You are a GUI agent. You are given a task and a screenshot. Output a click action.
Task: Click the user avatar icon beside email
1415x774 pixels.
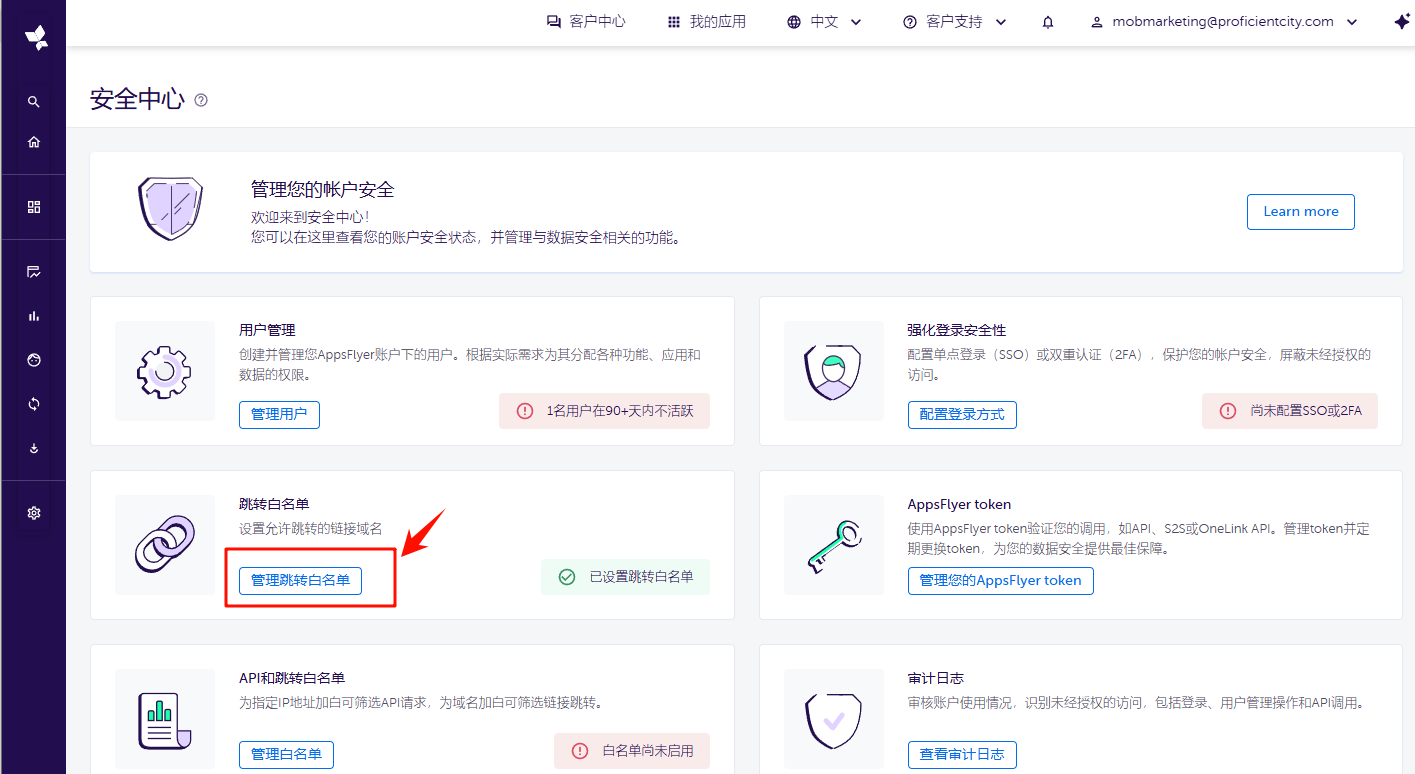pyautogui.click(x=1097, y=22)
